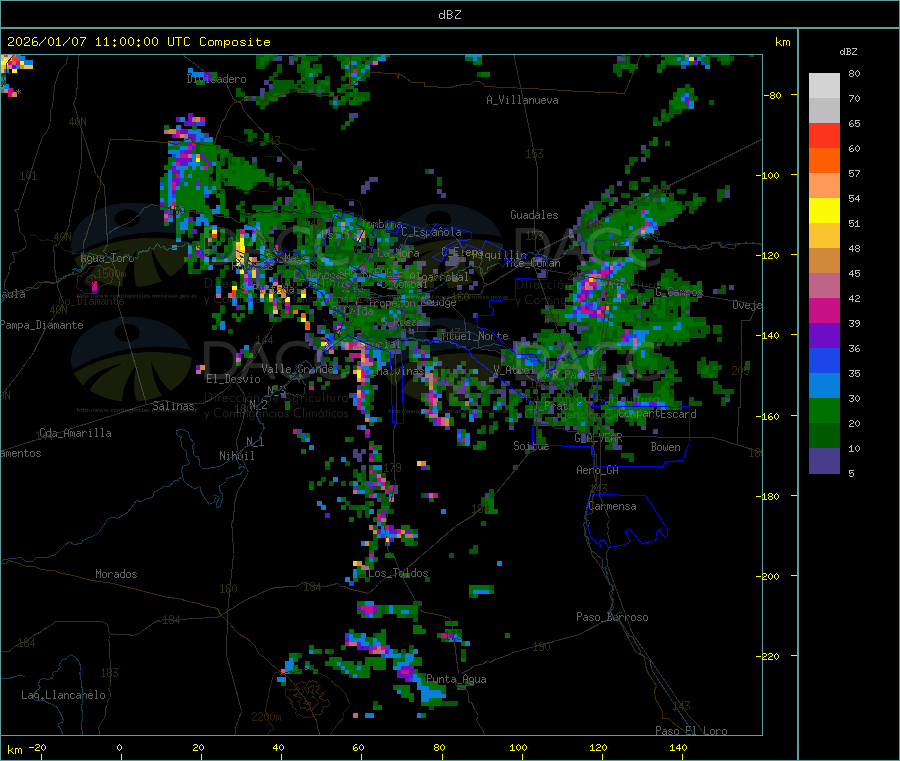The width and height of the screenshot is (900, 761).
Task: Click the Soitue location label
Action: 532,446
